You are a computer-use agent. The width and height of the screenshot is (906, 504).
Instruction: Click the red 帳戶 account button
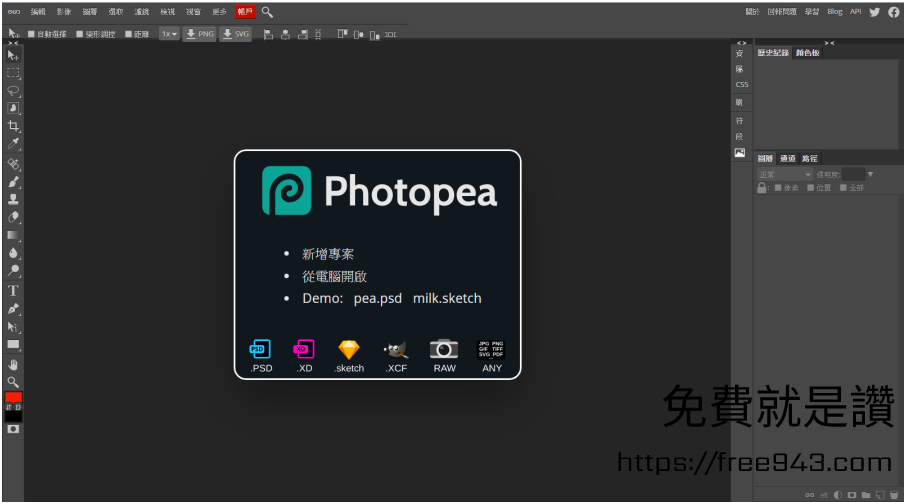245,12
